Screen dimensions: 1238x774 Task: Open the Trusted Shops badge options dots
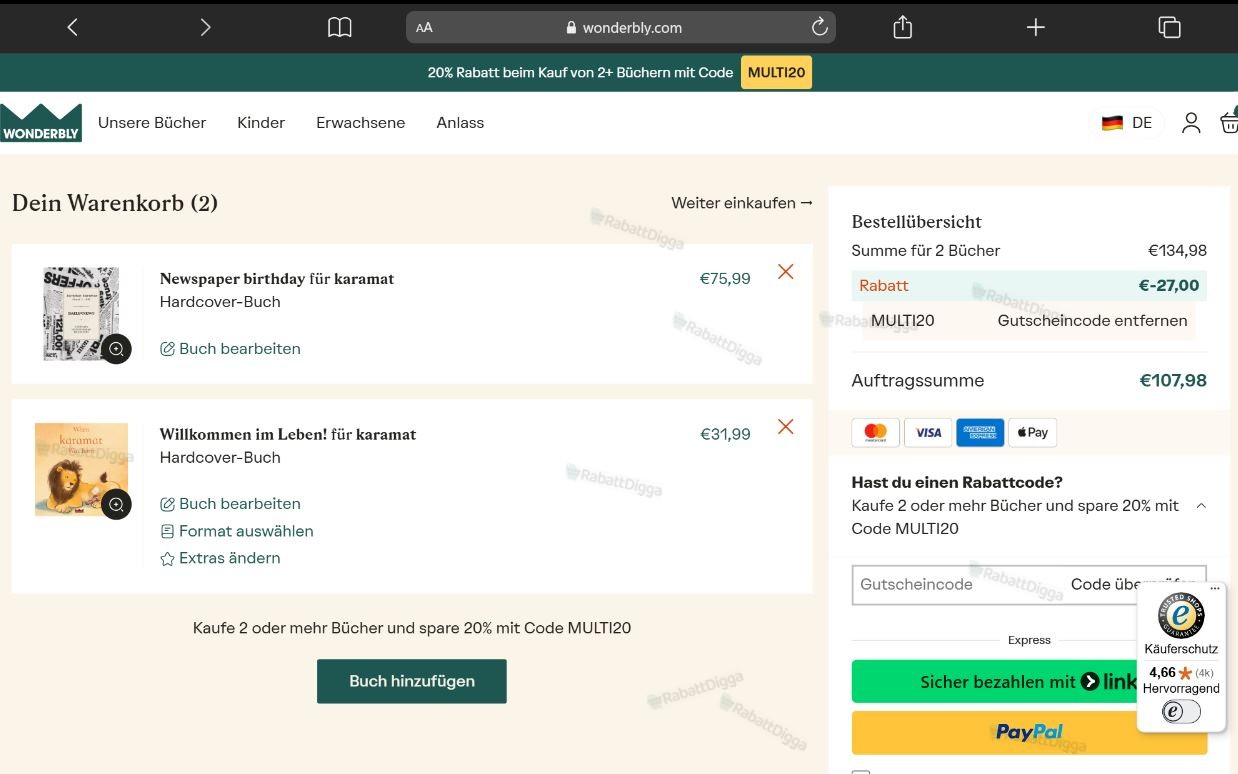(1215, 588)
